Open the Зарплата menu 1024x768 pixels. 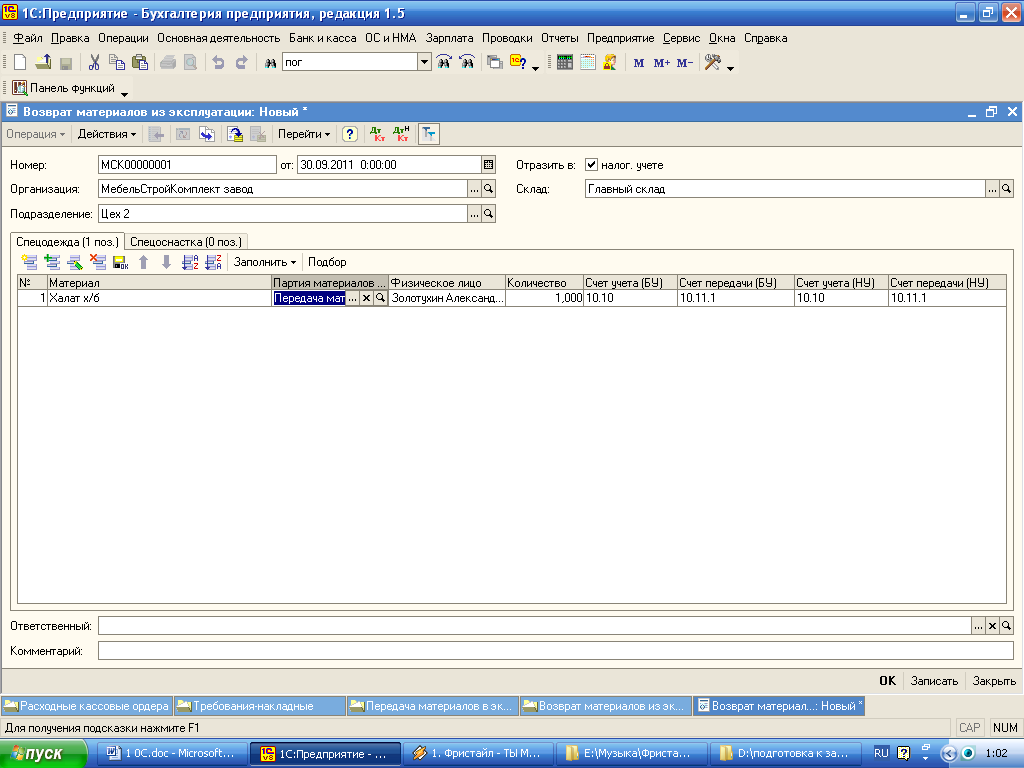pos(449,39)
